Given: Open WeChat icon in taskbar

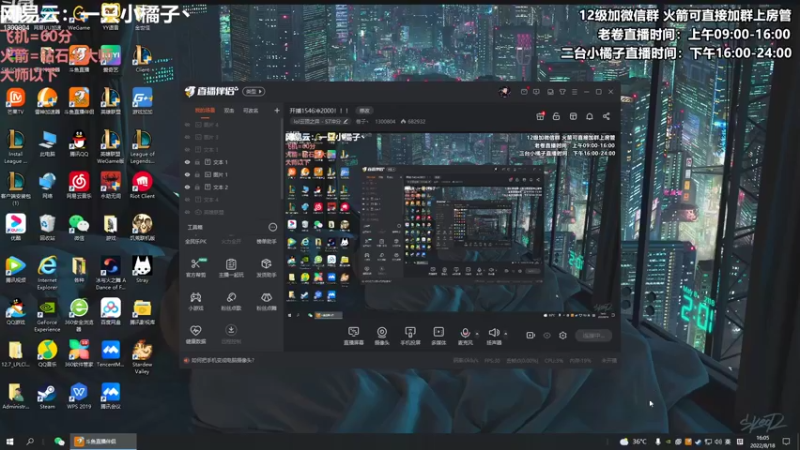Looking at the screenshot, I should click(59, 441).
